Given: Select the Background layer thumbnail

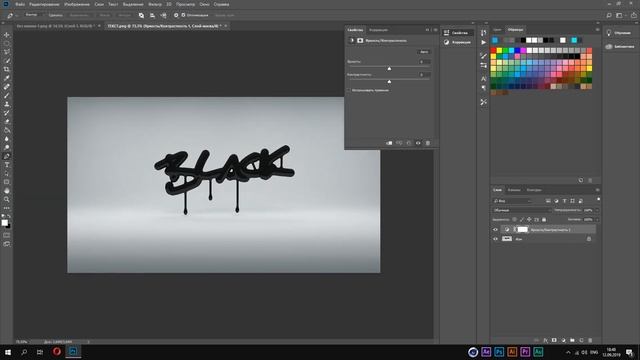Looking at the screenshot, I should (x=507, y=239).
